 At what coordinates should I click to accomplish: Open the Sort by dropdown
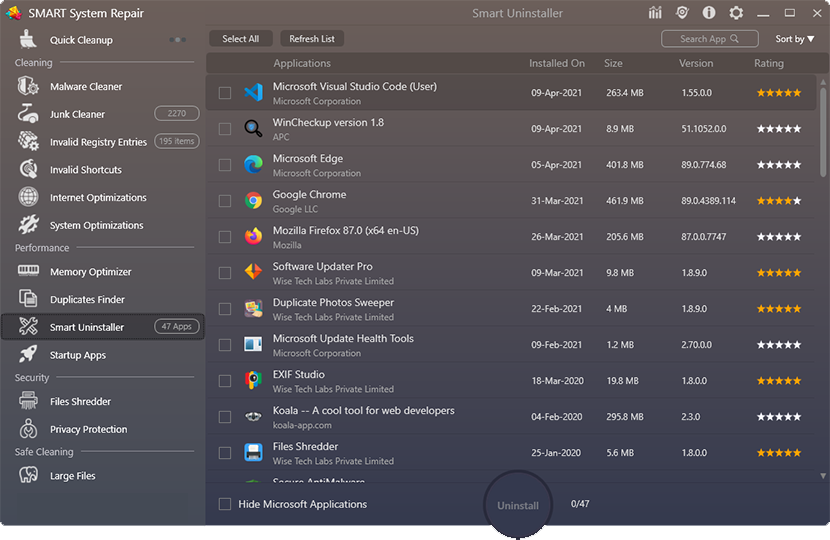coord(795,39)
